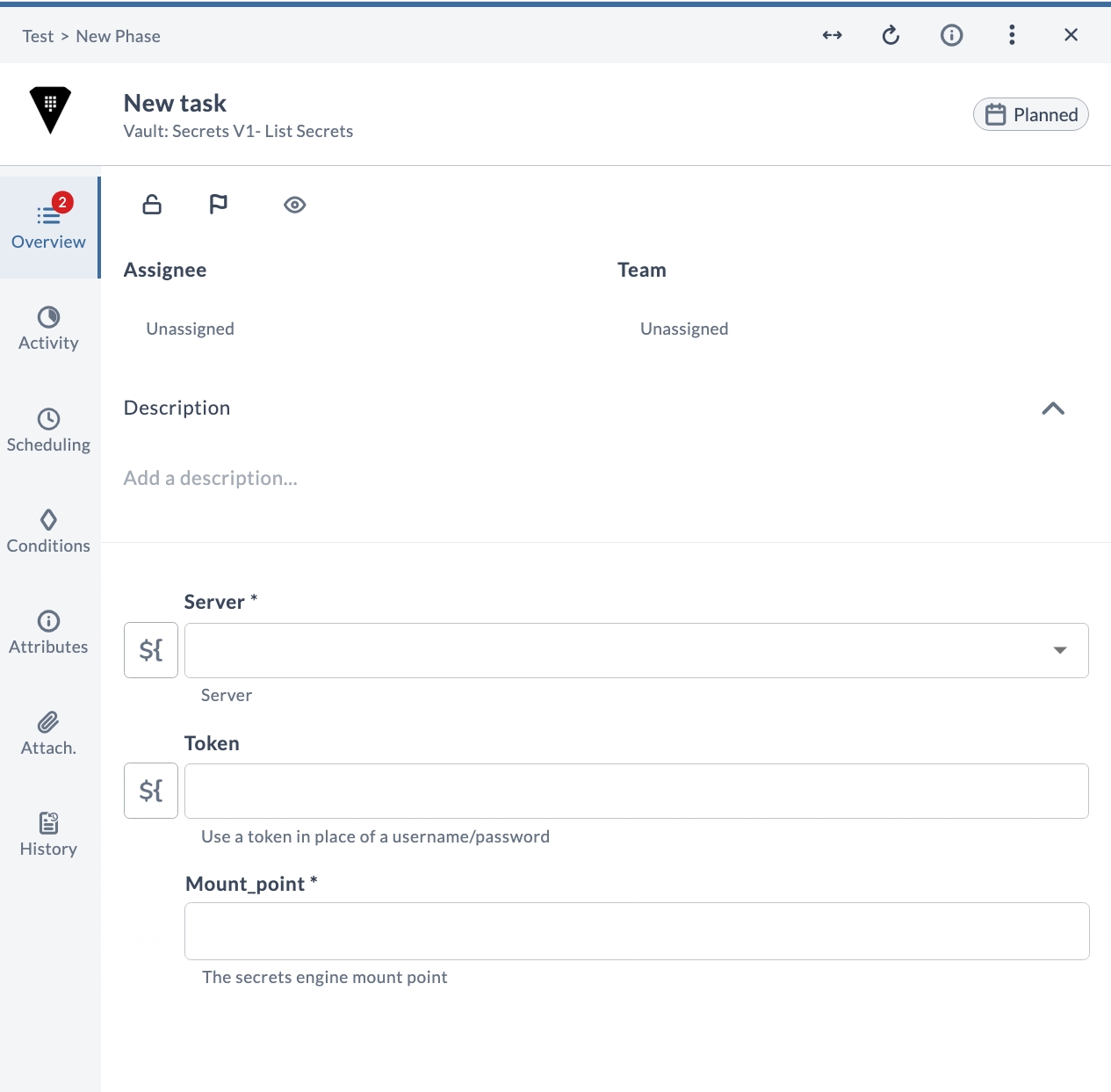Screen dimensions: 1111x1092
Task: Click the flag icon
Action: (219, 205)
